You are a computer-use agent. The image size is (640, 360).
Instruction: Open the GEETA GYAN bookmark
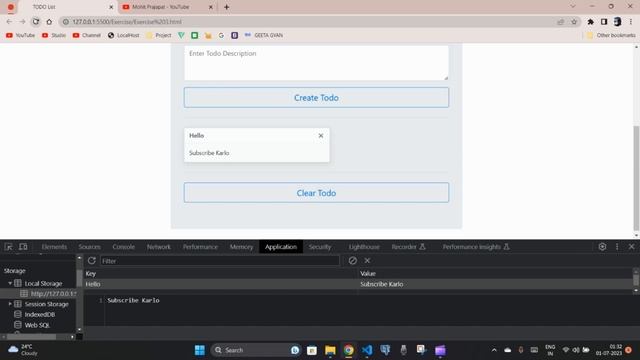pos(264,35)
